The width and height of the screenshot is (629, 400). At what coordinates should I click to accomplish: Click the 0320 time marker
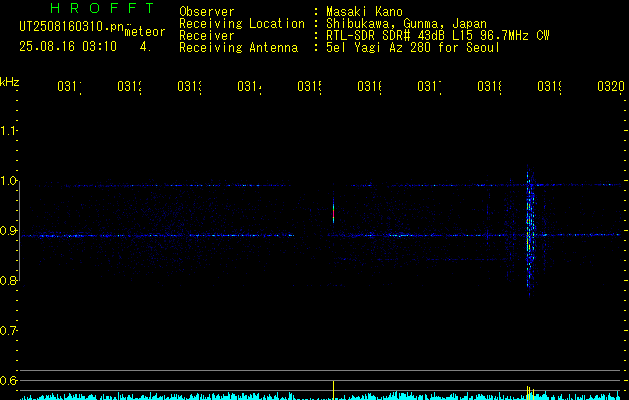[611, 86]
